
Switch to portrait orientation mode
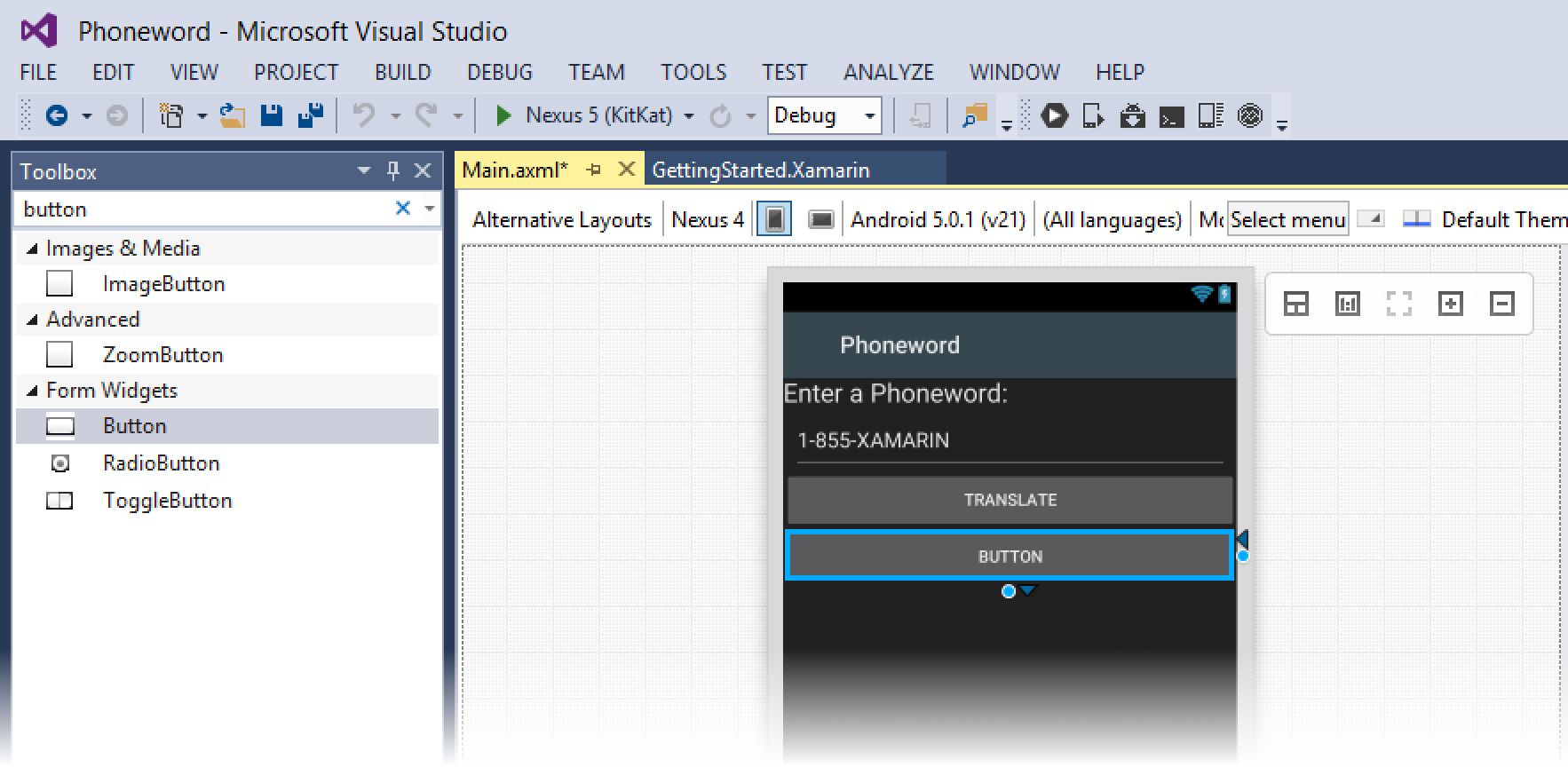click(774, 219)
